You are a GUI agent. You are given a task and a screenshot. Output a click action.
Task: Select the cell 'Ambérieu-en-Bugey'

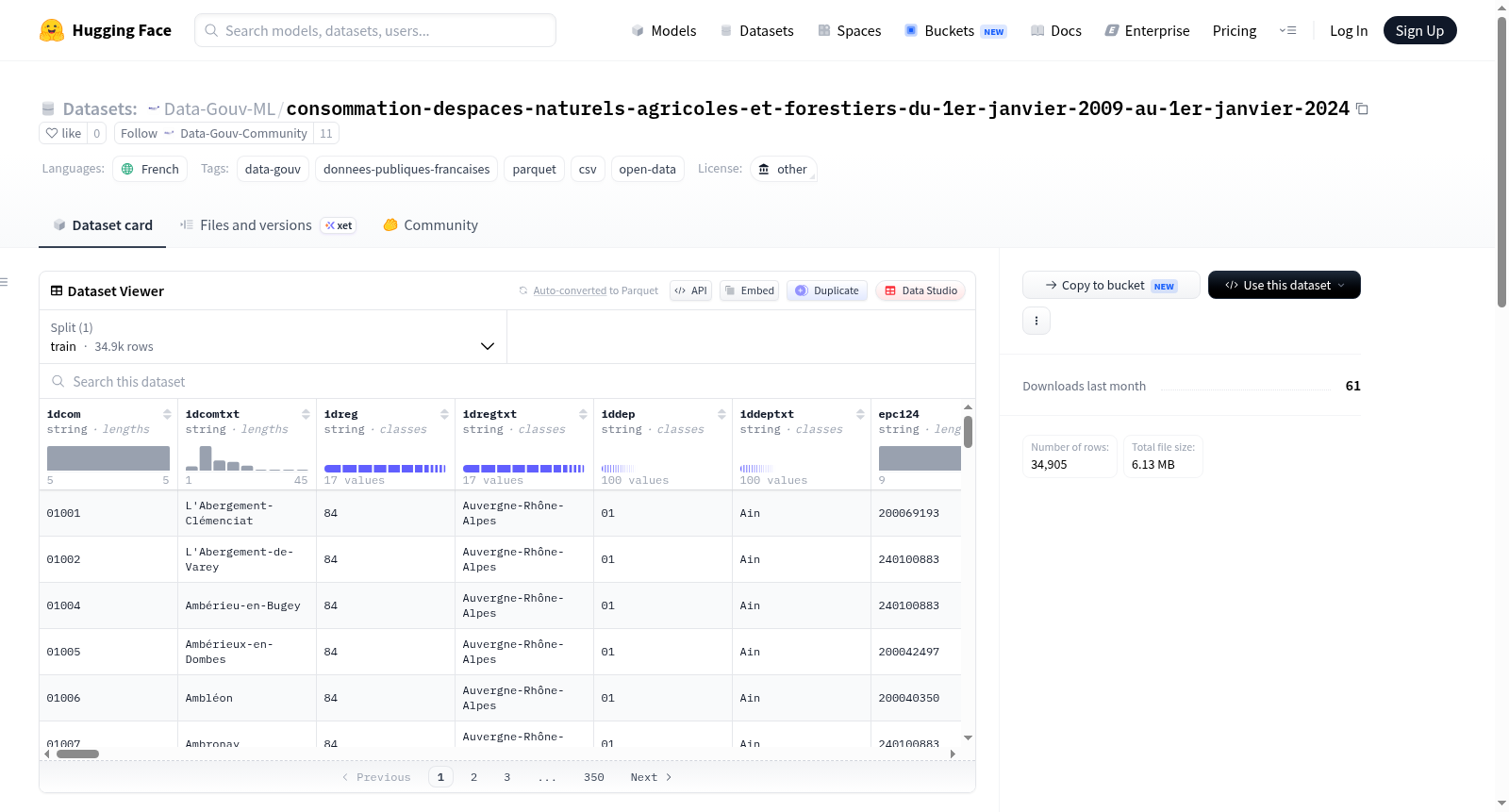pos(247,606)
